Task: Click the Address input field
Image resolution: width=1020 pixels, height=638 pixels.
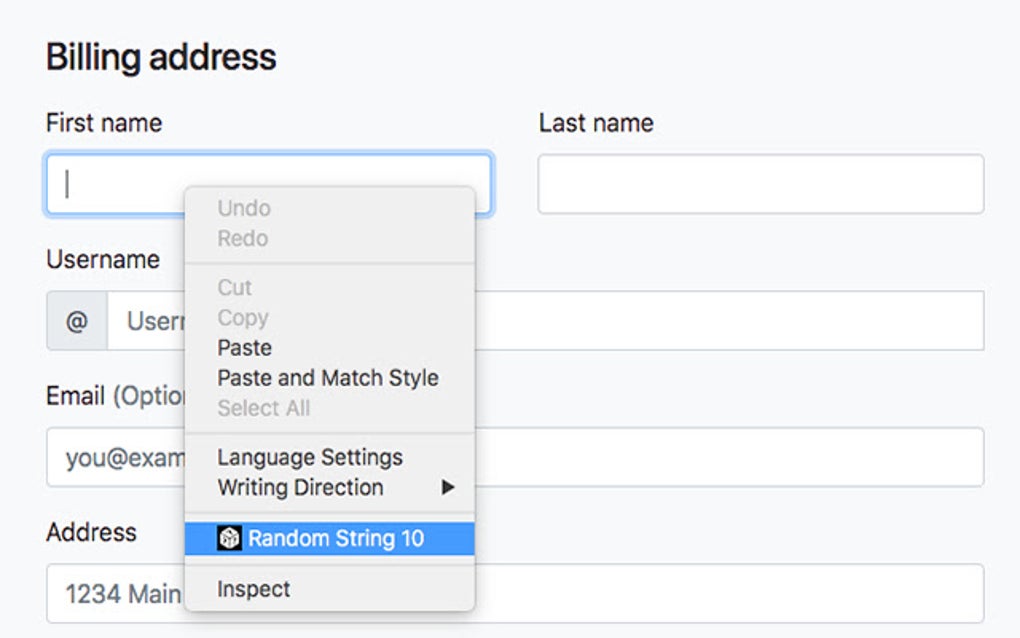Action: pos(730,593)
